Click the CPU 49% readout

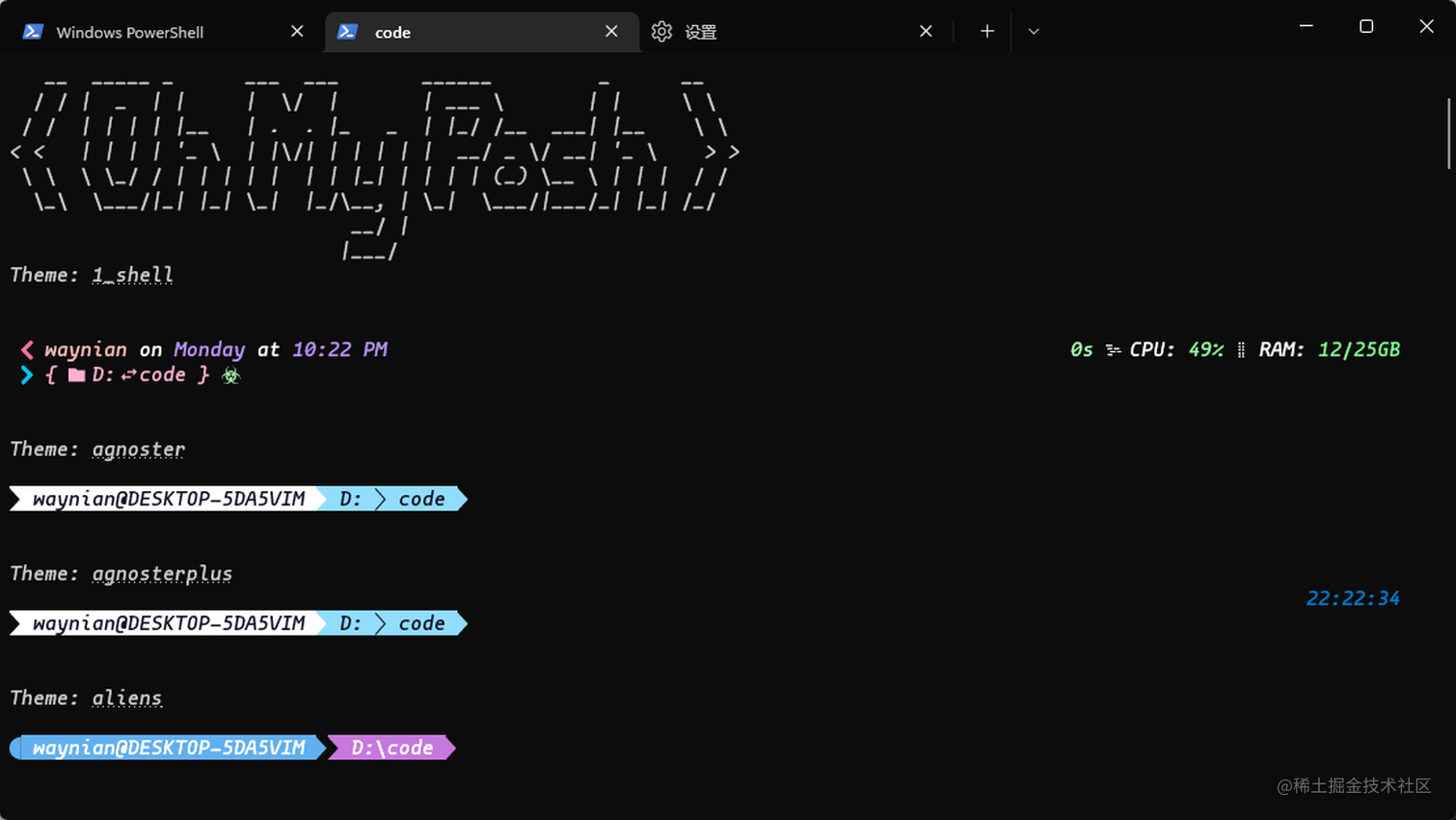1176,349
